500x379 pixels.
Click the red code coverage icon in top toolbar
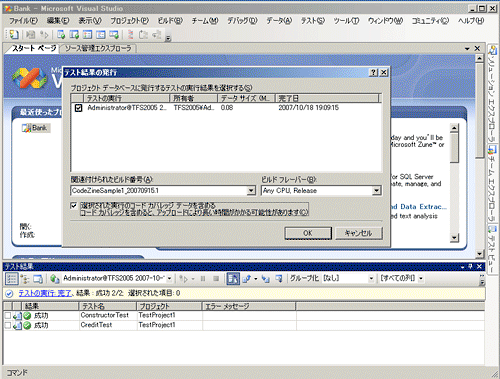pos(131,34)
